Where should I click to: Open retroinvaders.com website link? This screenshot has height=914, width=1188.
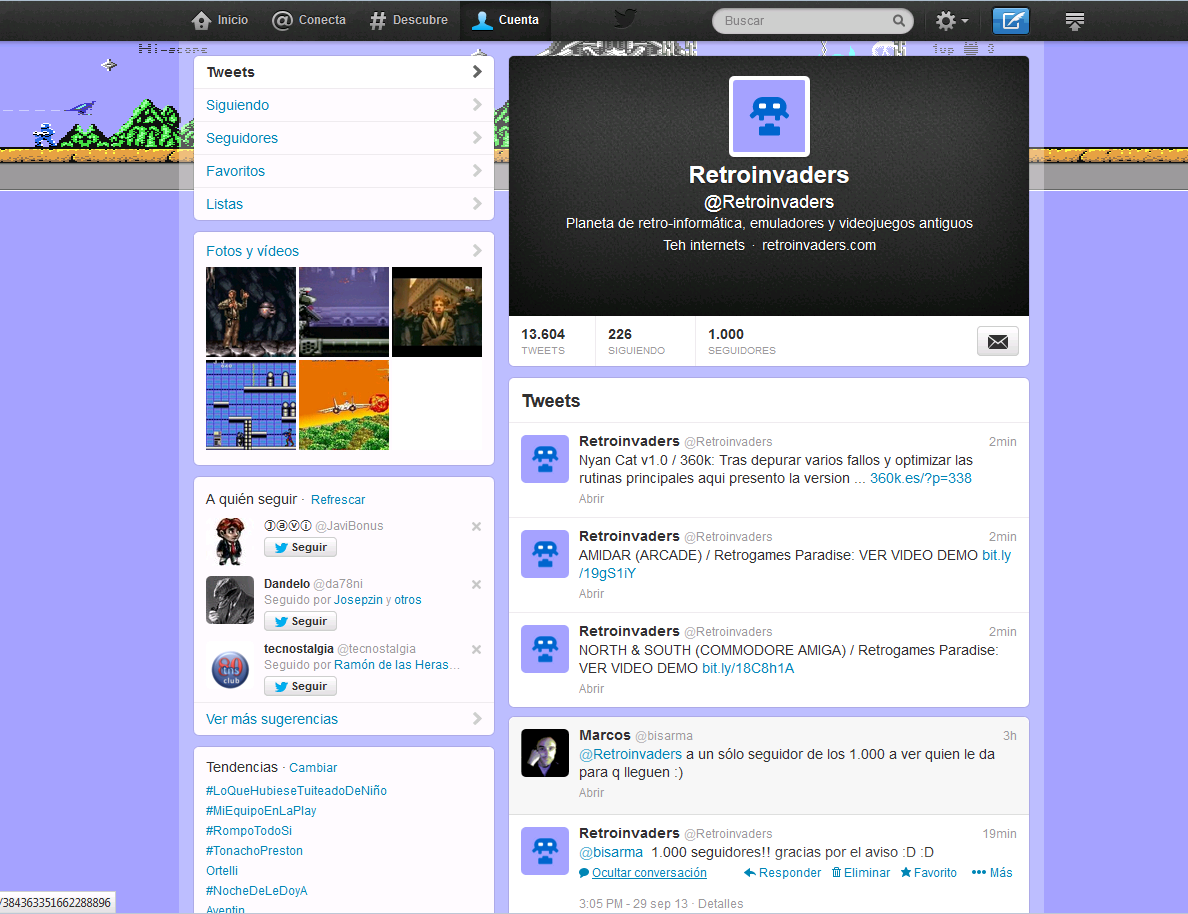(x=818, y=246)
